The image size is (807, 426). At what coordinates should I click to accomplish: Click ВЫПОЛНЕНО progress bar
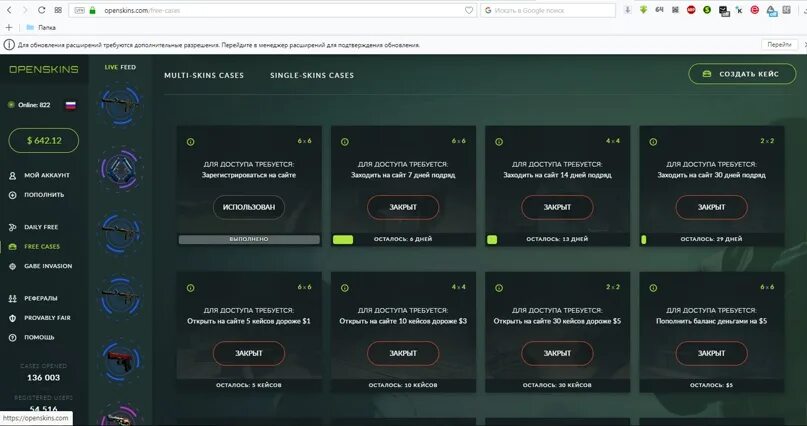tap(249, 239)
